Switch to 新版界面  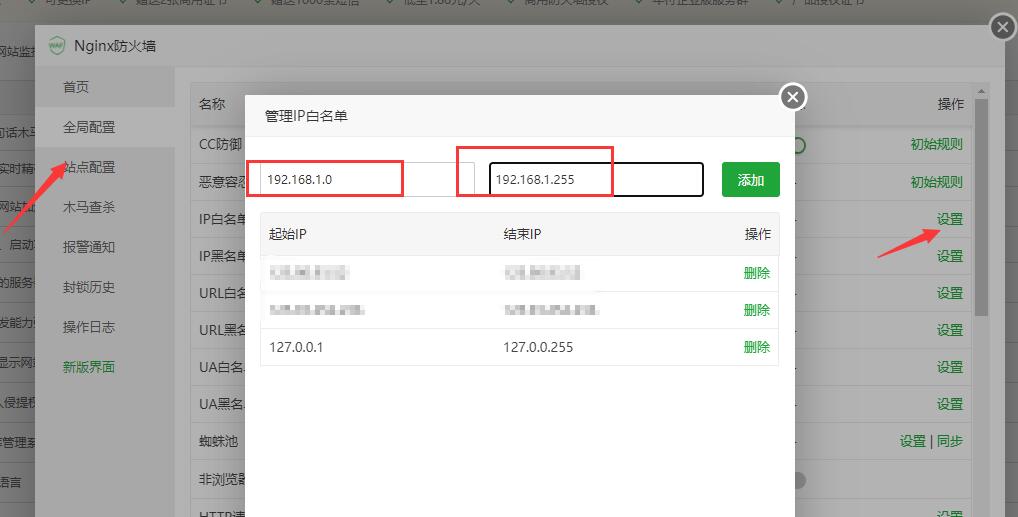pyautogui.click(x=89, y=367)
